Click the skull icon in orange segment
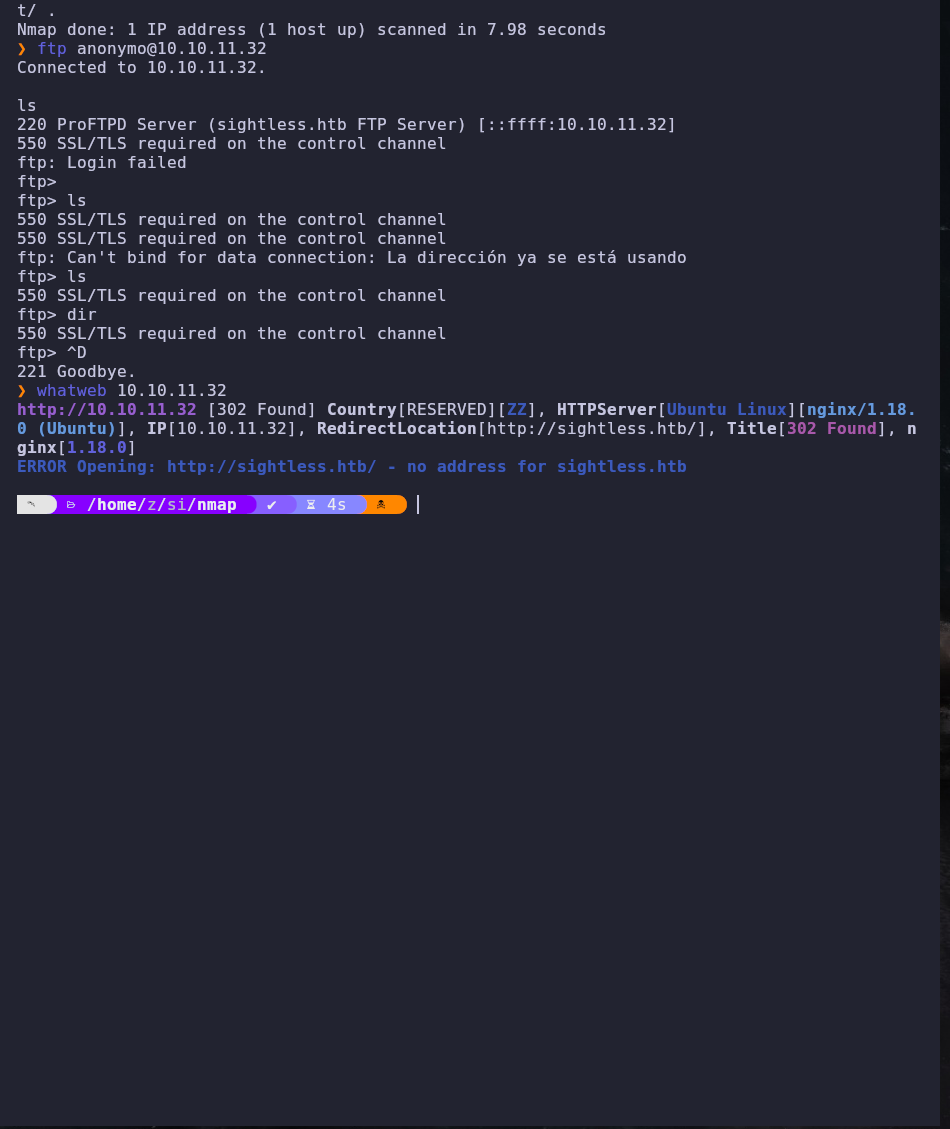The width and height of the screenshot is (950, 1129). 381,505
